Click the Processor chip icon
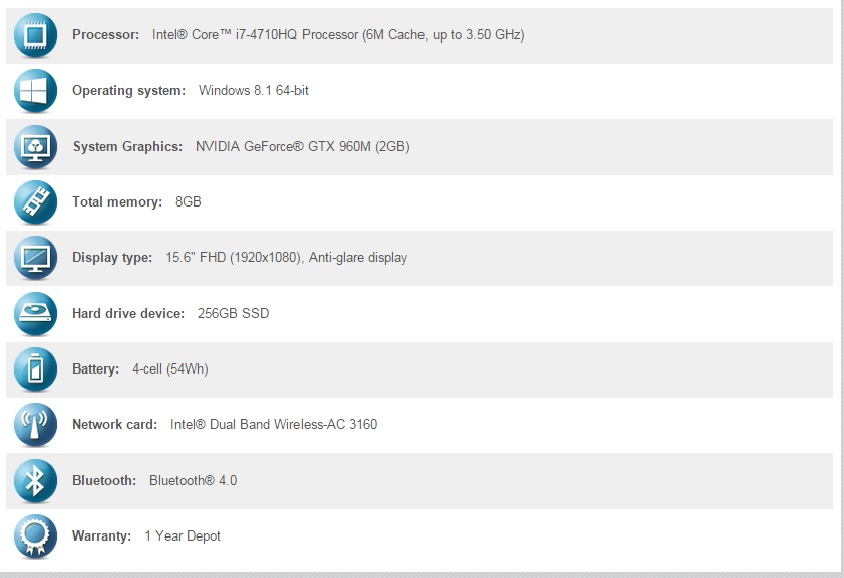Viewport: 844px width, 578px height. [x=36, y=35]
